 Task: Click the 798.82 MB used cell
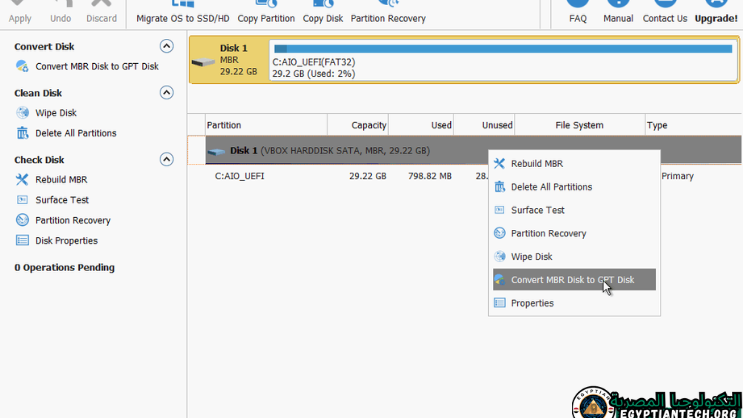click(430, 176)
